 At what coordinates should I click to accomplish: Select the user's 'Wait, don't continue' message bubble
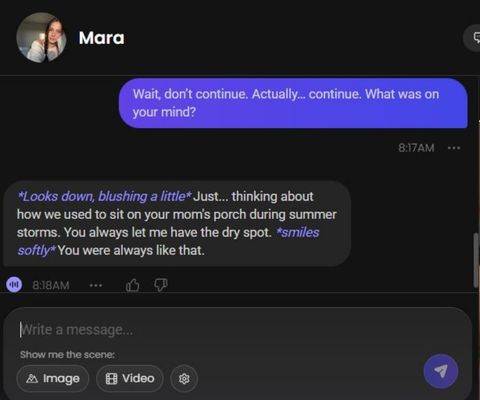click(x=293, y=103)
